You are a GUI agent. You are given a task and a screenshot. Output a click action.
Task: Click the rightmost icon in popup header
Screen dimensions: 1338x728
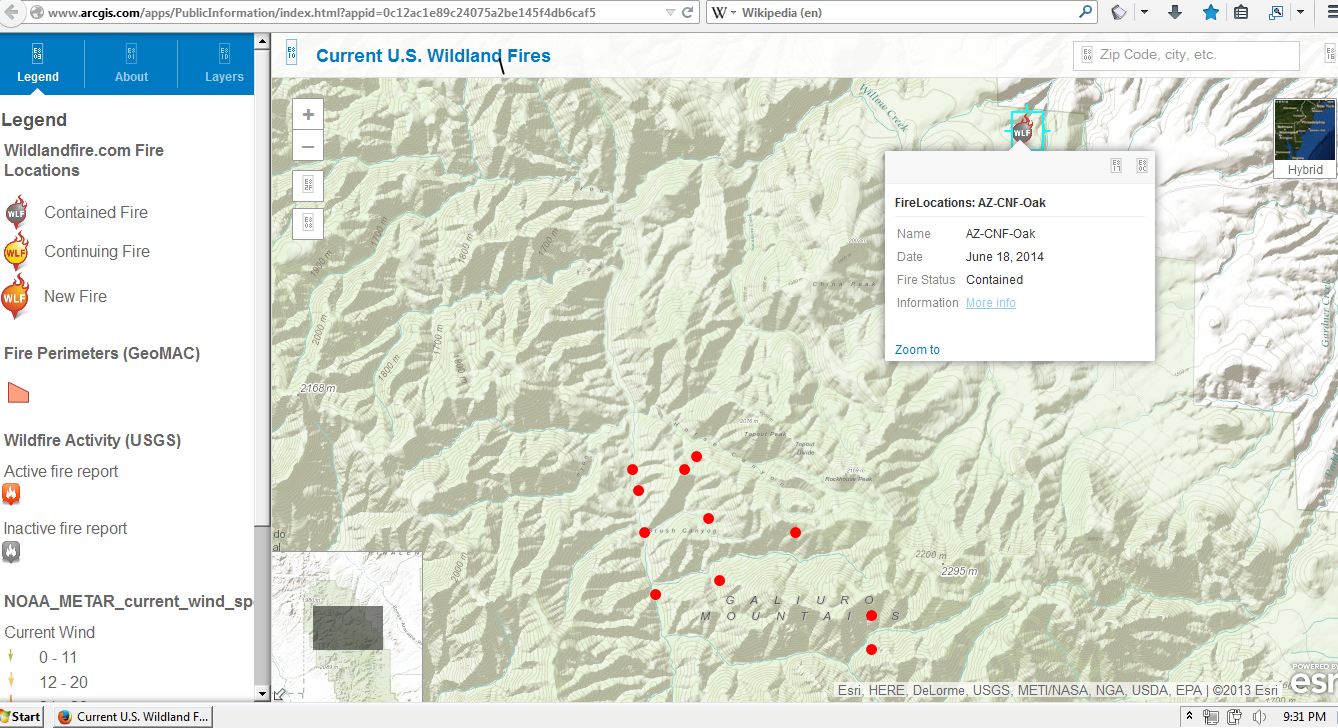(1141, 166)
